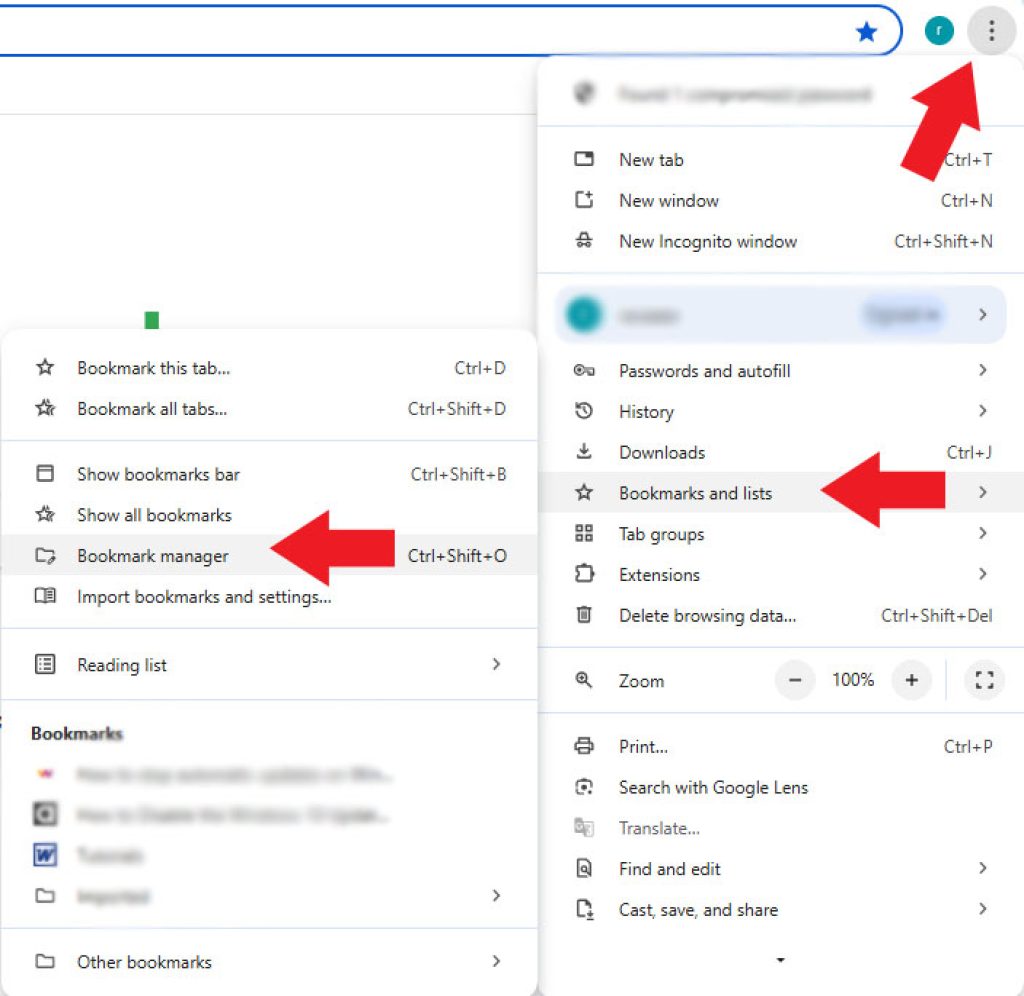The width and height of the screenshot is (1024, 996).
Task: Click the Reading list icon
Action: [x=44, y=664]
